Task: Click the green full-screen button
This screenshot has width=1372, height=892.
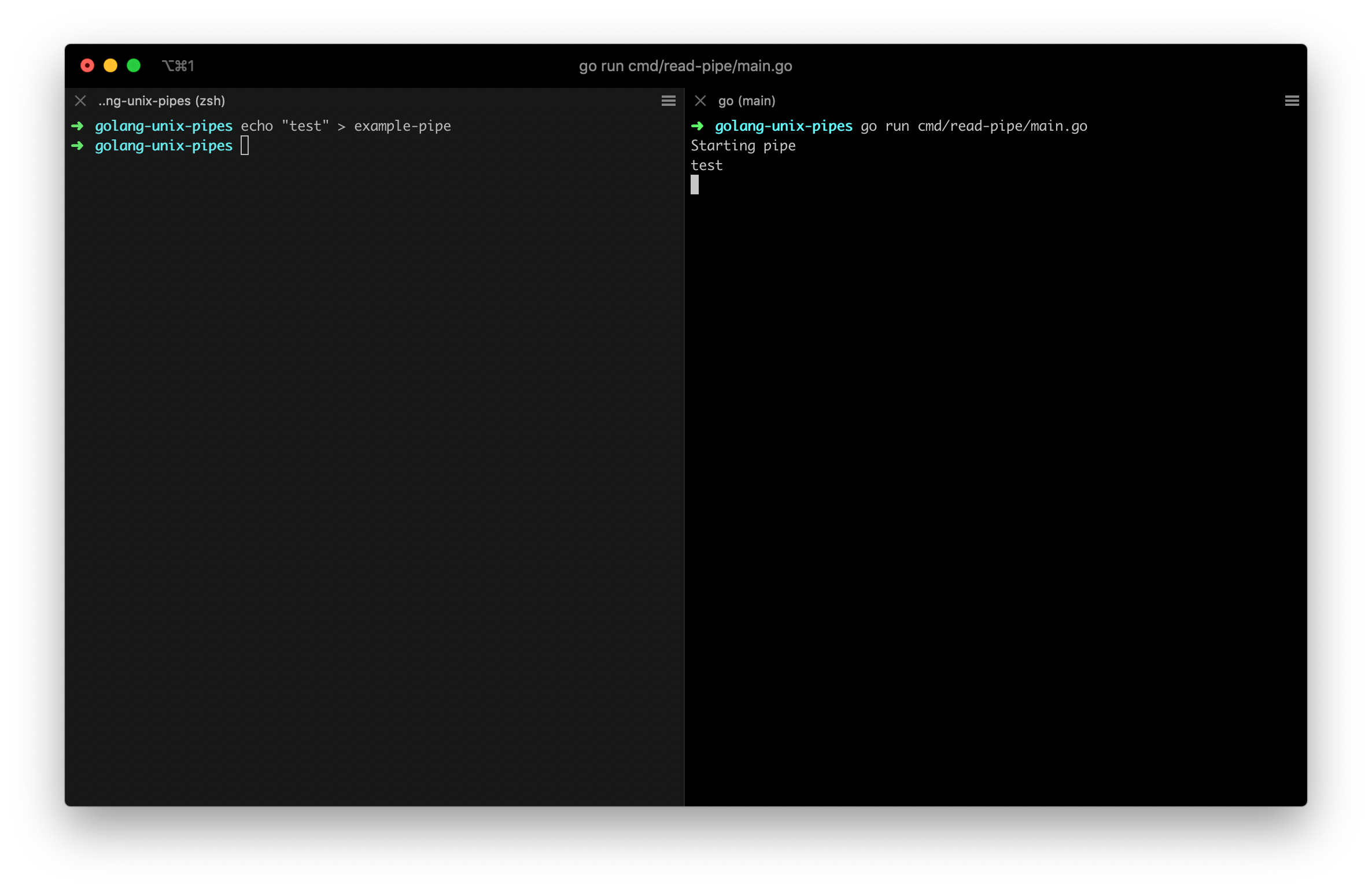Action: tap(134, 66)
